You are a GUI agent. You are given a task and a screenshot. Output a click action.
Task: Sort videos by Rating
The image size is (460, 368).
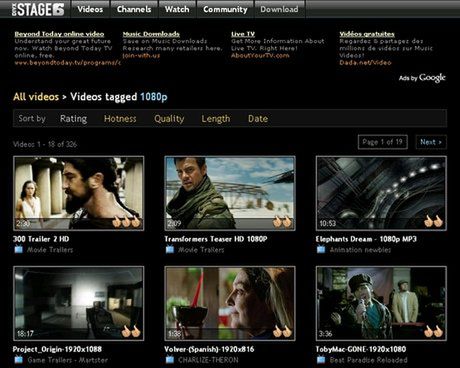pyautogui.click(x=73, y=119)
